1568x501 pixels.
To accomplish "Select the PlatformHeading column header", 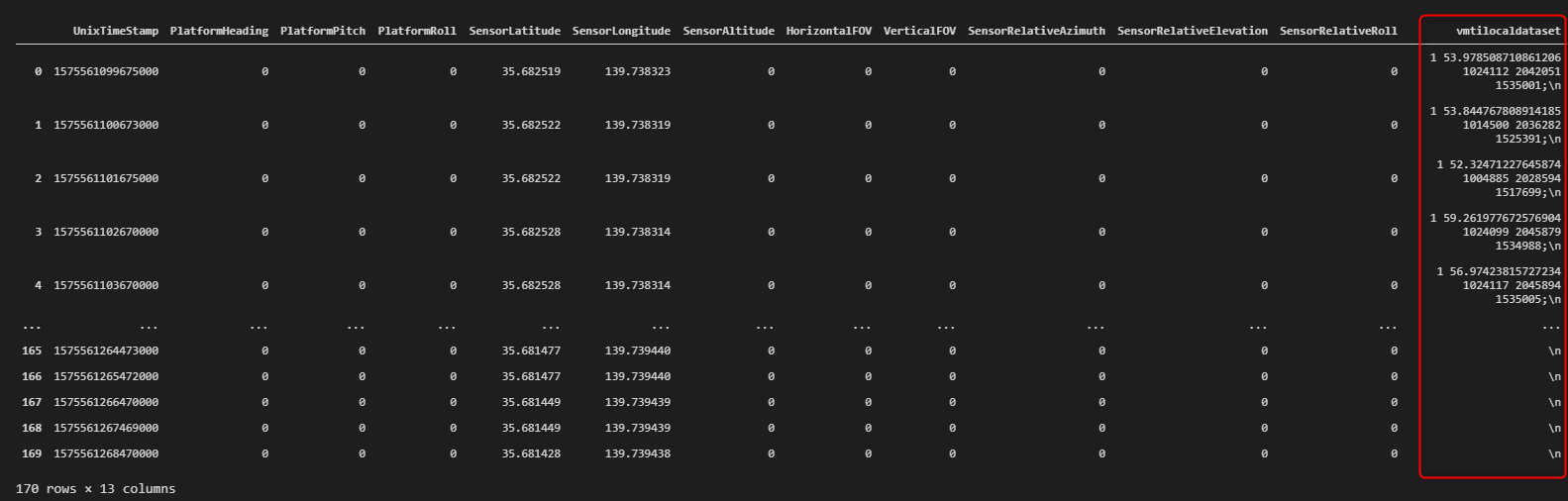I will pos(219,31).
